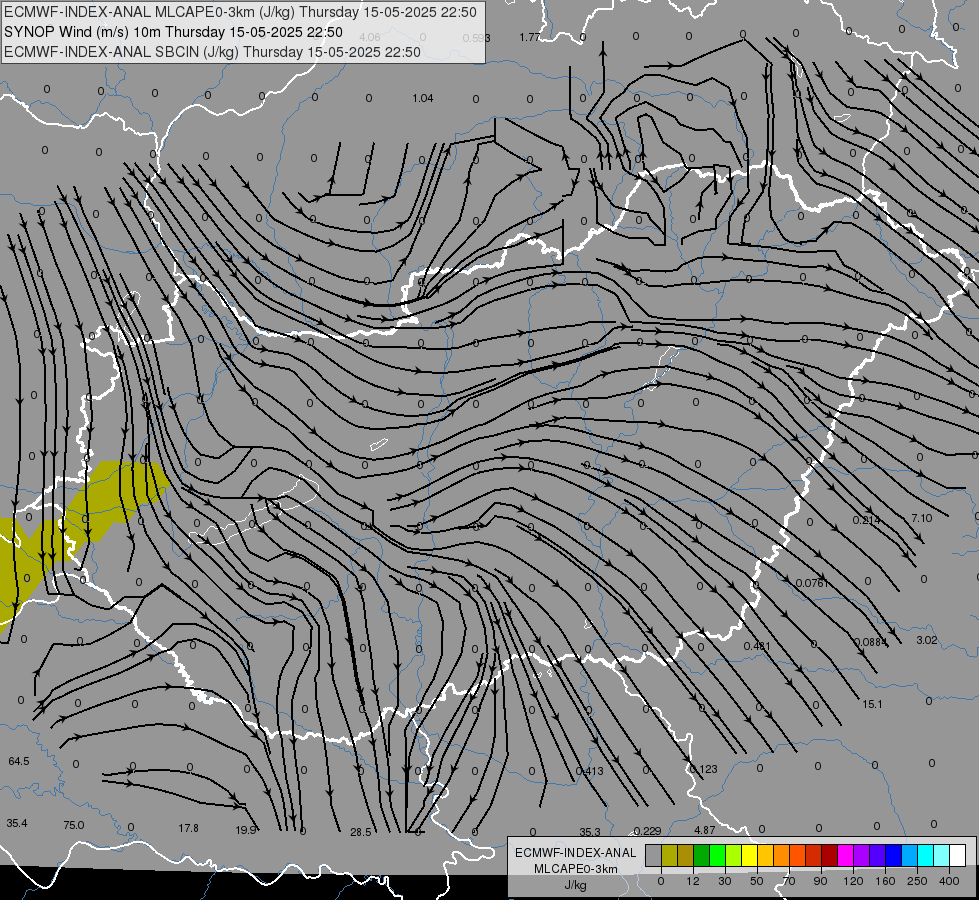Select the legend tick label 30
Image resolution: width=979 pixels, height=900 pixels.
coord(725,881)
